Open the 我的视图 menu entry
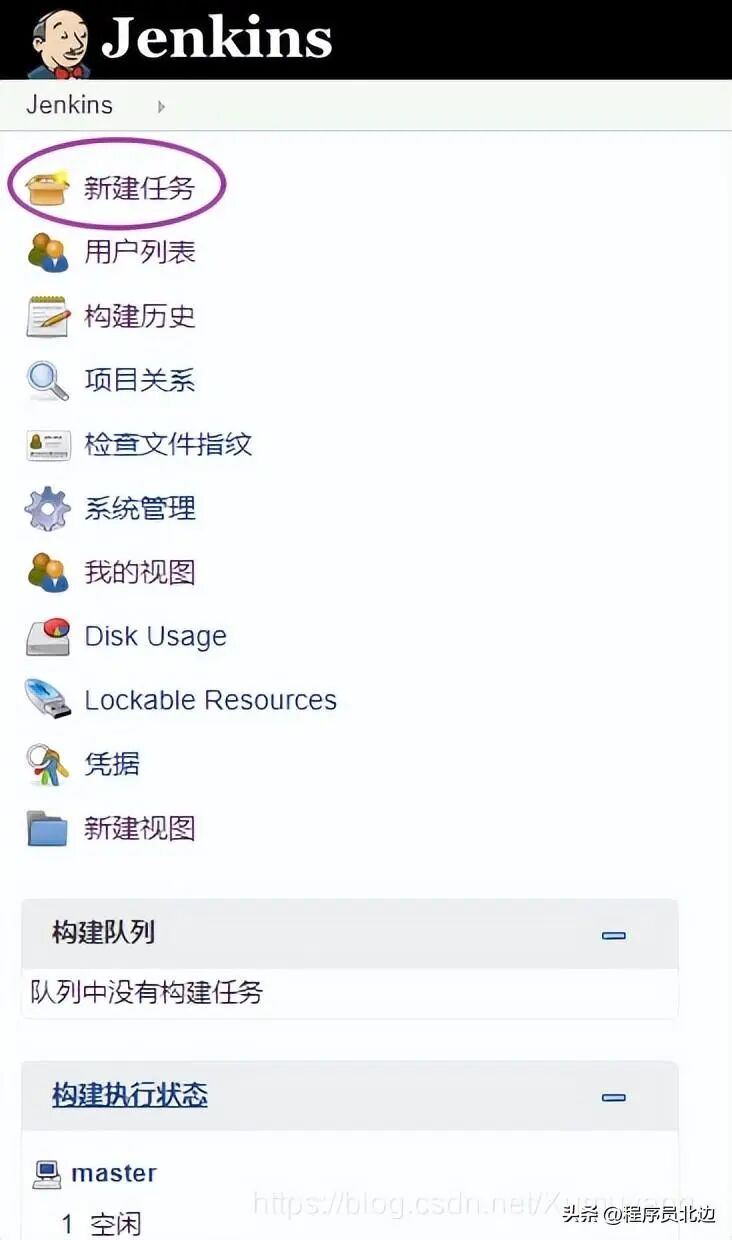Viewport: 732px width, 1240px height. click(140, 572)
